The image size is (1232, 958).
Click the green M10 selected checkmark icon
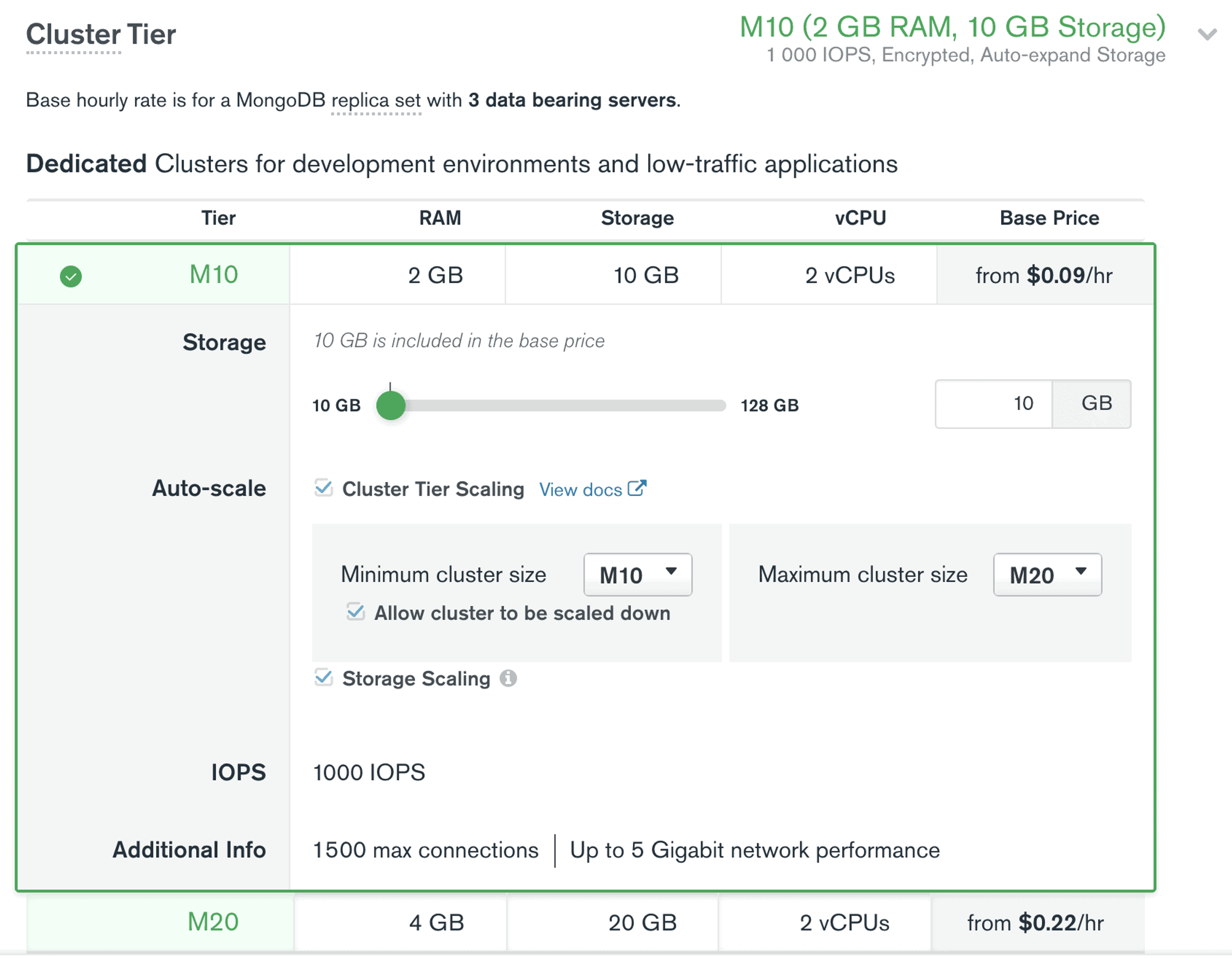pyautogui.click(x=71, y=277)
